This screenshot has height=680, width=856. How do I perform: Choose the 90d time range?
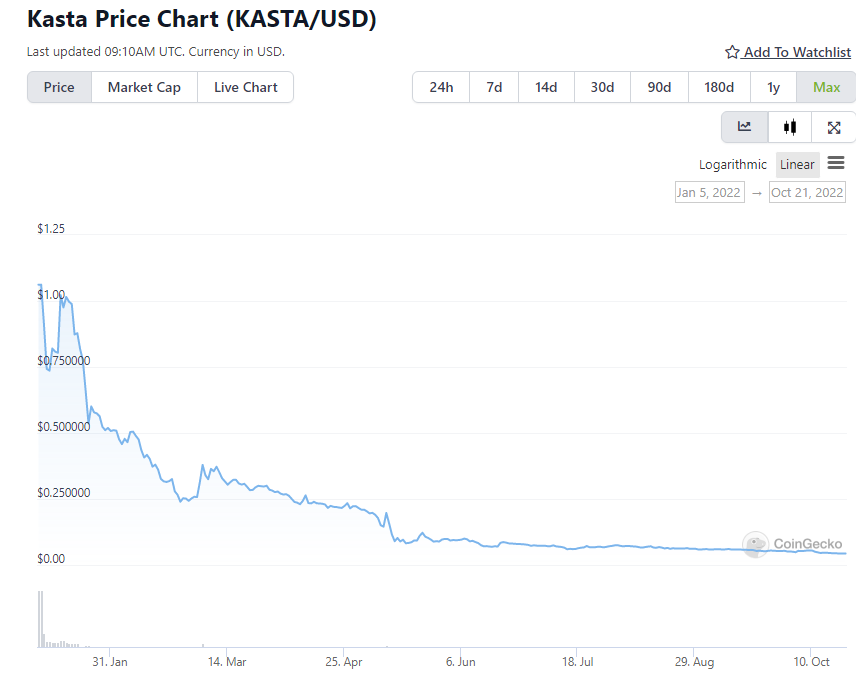(x=659, y=87)
